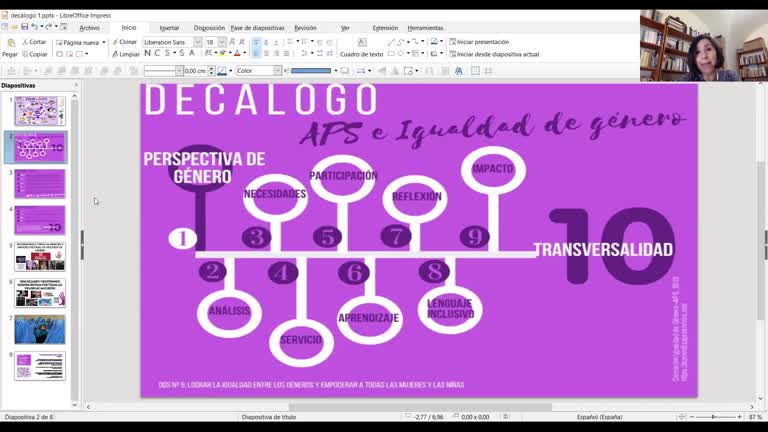Decrease font size with the smaller A icon
The height and width of the screenshot is (432, 768).
[x=241, y=42]
